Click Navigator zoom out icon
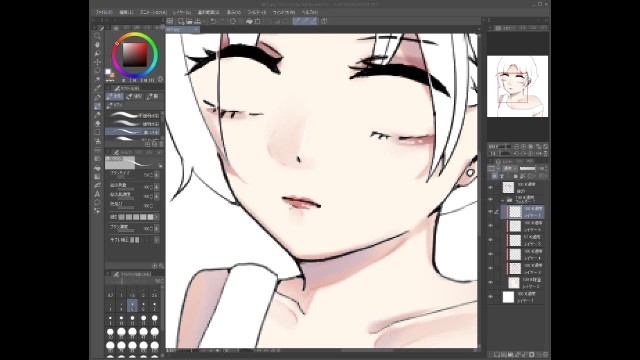 click(x=516, y=146)
